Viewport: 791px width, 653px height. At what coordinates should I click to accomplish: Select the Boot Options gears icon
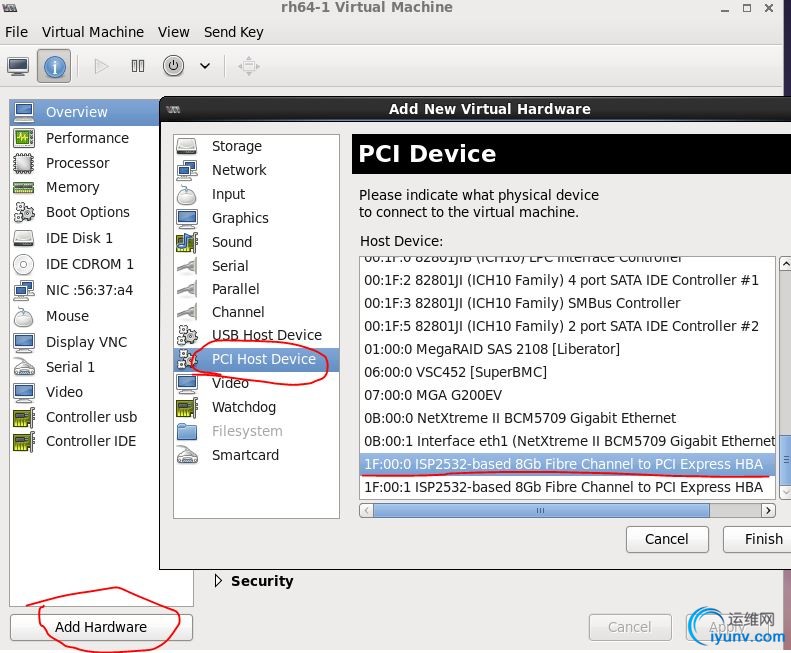(24, 212)
